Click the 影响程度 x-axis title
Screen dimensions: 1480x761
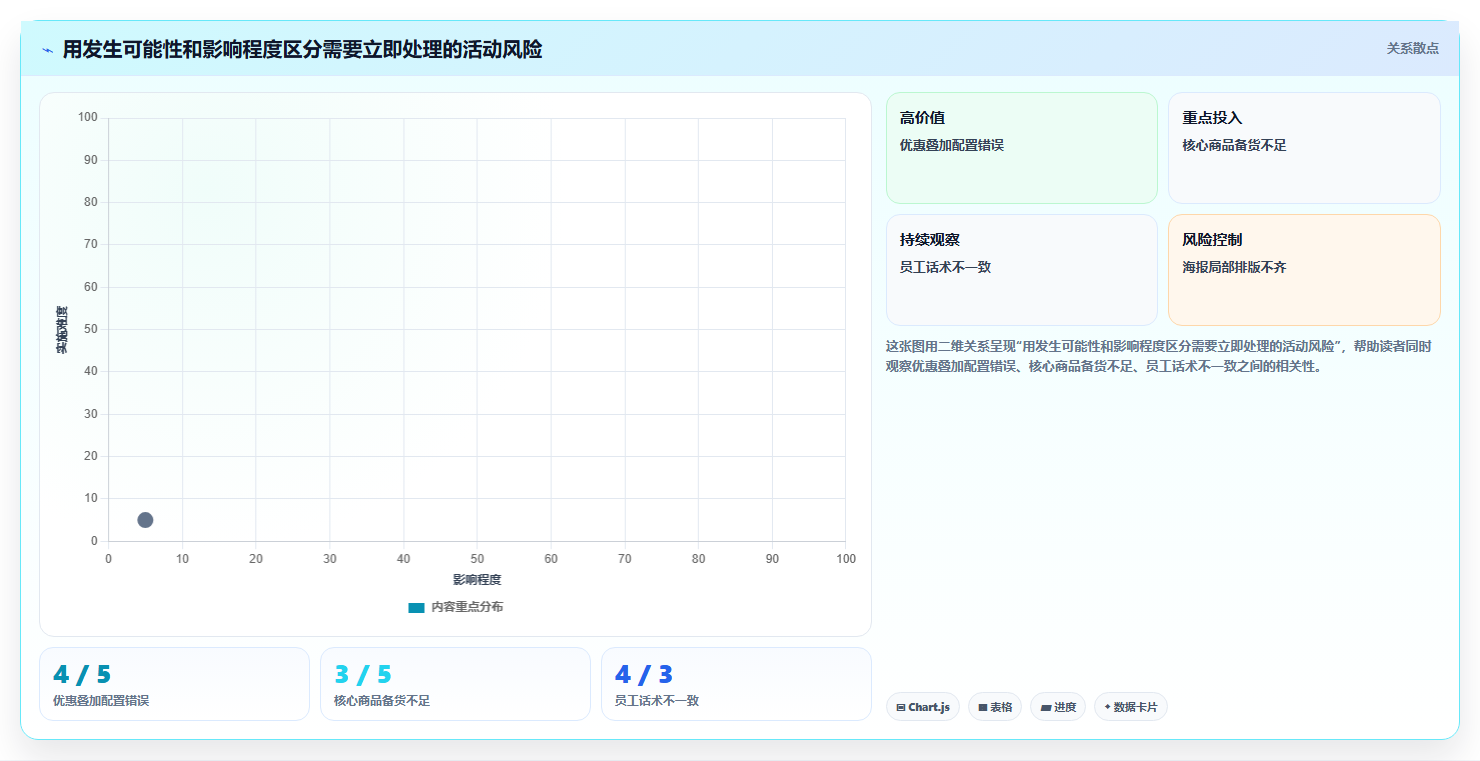pyautogui.click(x=477, y=580)
